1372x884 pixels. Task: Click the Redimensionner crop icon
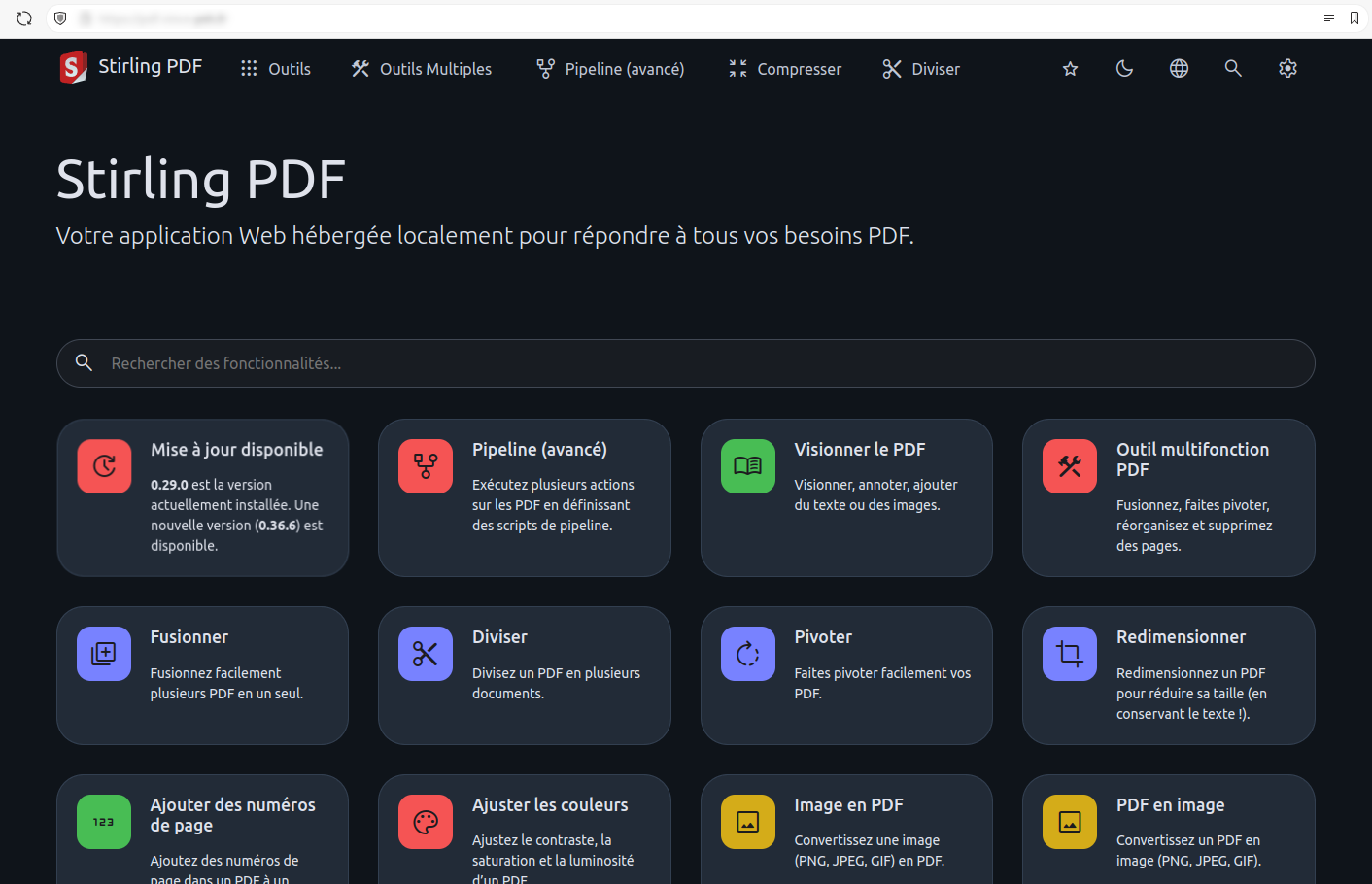tap(1069, 654)
